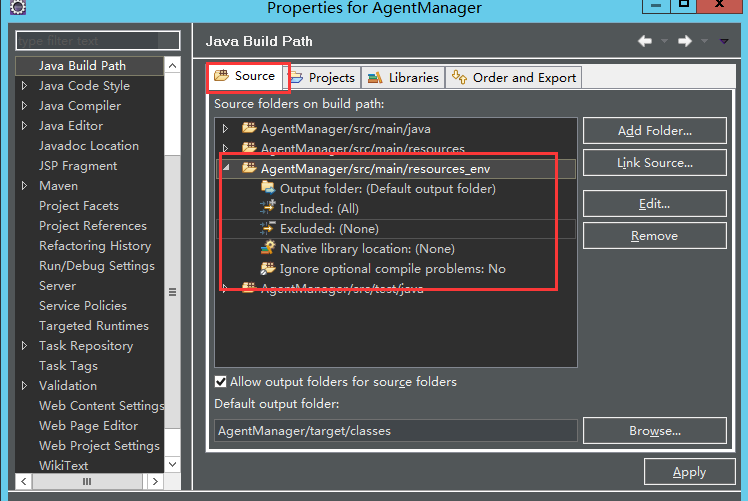Image resolution: width=748 pixels, height=501 pixels.
Task: Click Ignore optional compile problems icon
Action: 268,268
